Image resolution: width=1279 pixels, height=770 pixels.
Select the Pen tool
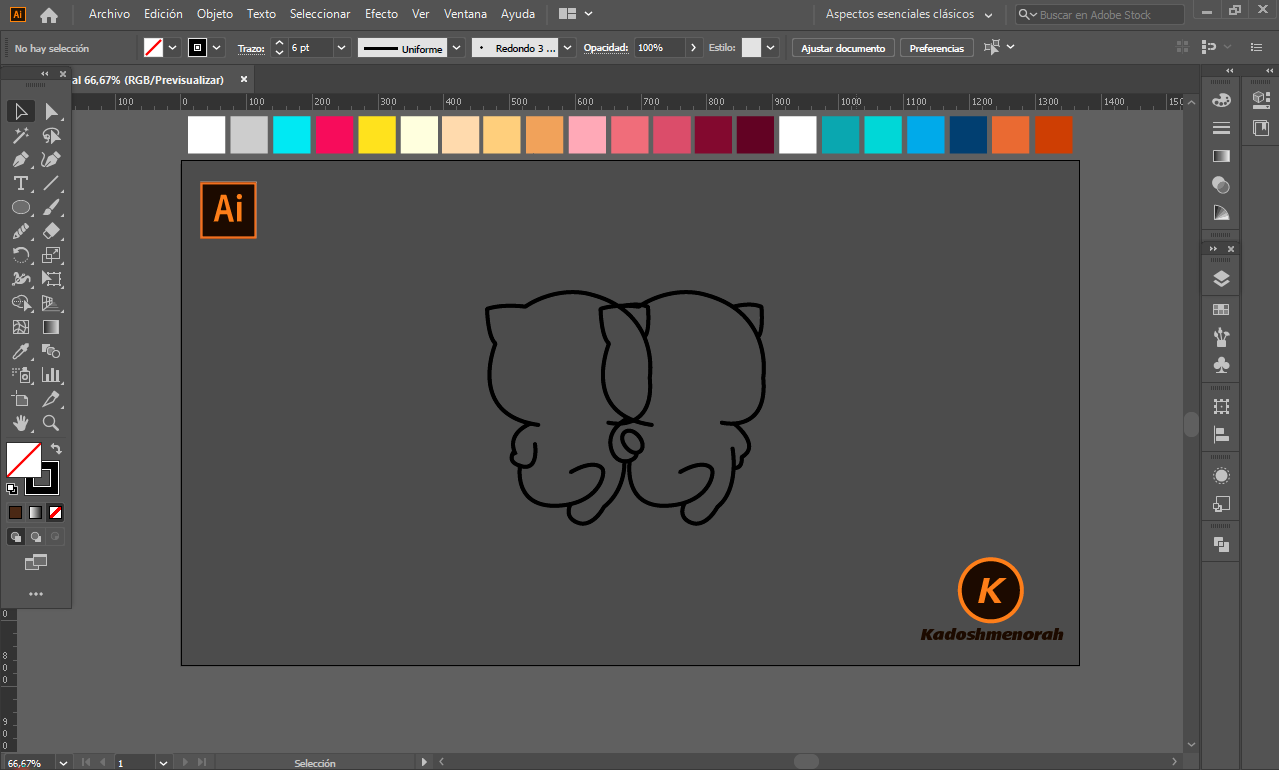(x=20, y=159)
